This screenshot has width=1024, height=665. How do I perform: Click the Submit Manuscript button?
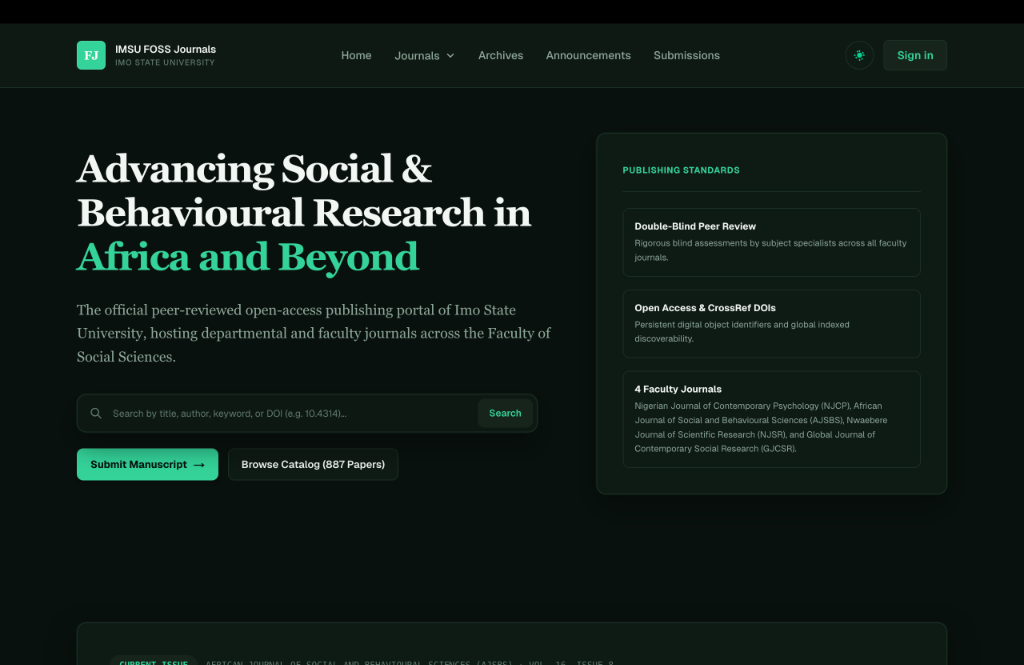[148, 464]
